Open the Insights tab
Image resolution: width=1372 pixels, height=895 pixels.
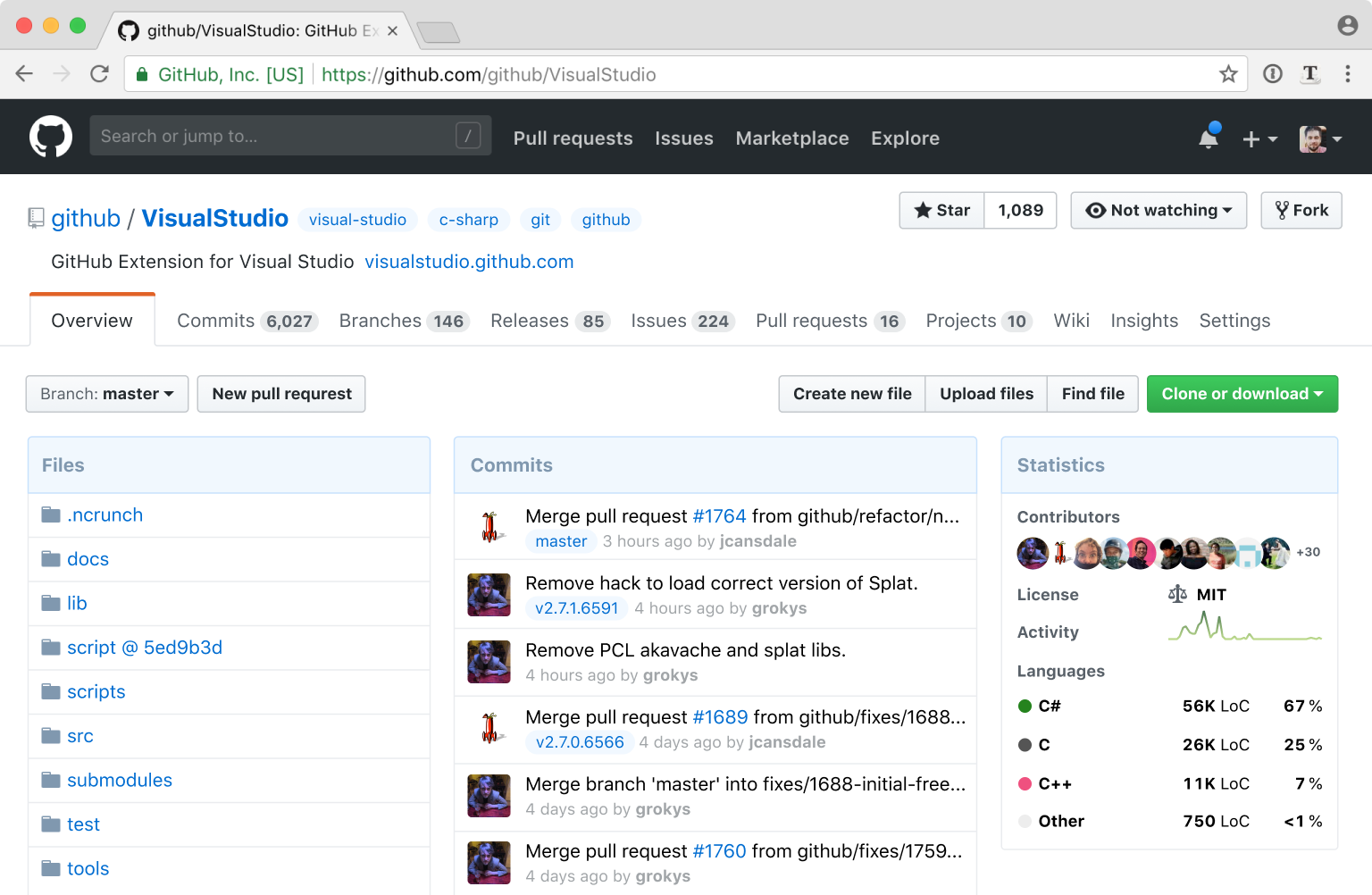[1144, 321]
